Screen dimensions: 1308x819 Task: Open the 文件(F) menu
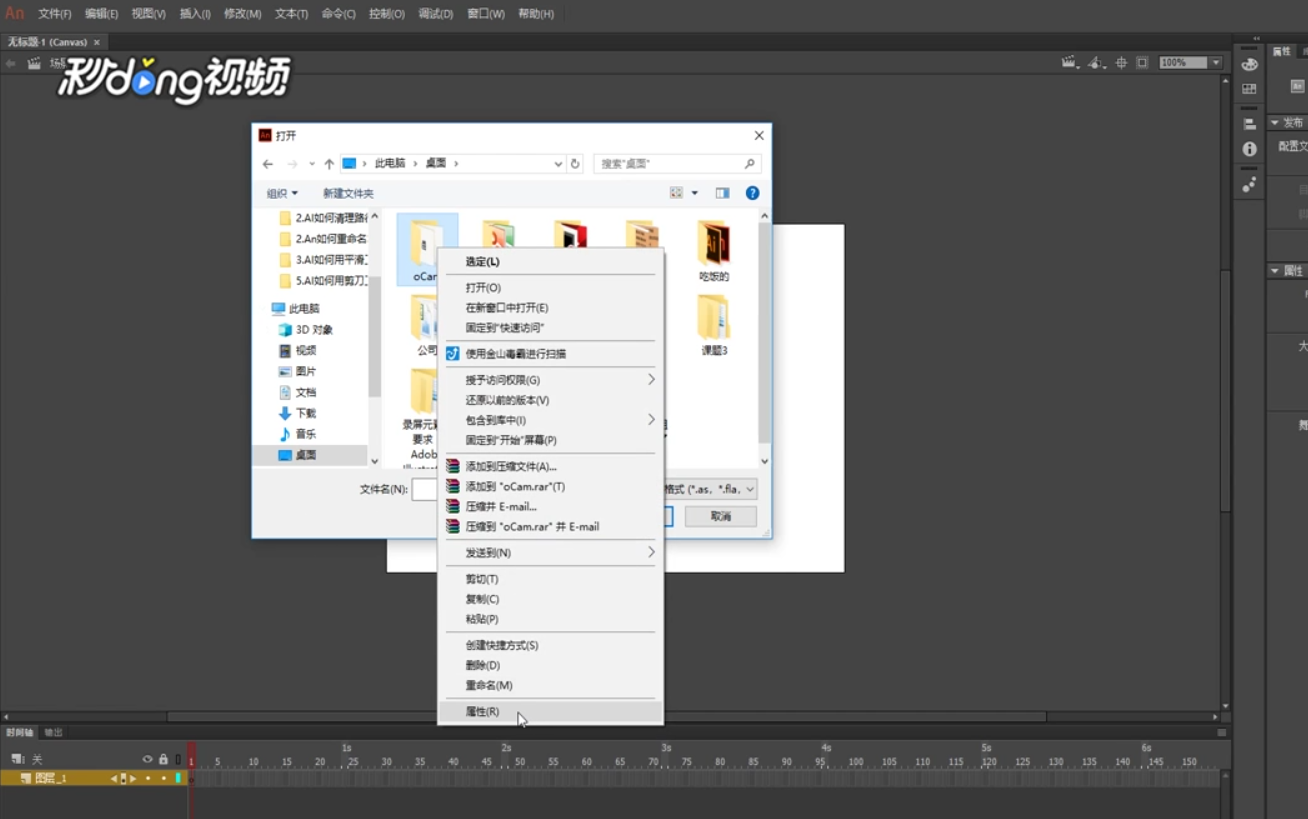[55, 14]
